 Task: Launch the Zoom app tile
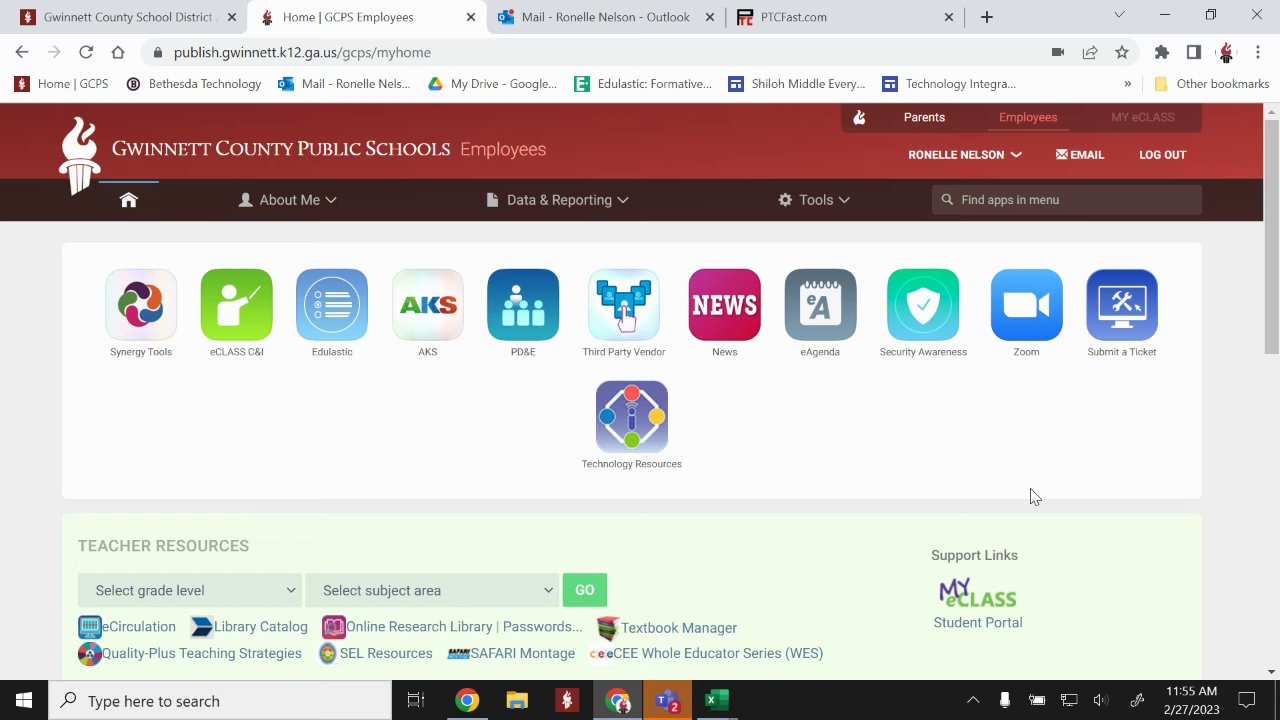(1026, 305)
